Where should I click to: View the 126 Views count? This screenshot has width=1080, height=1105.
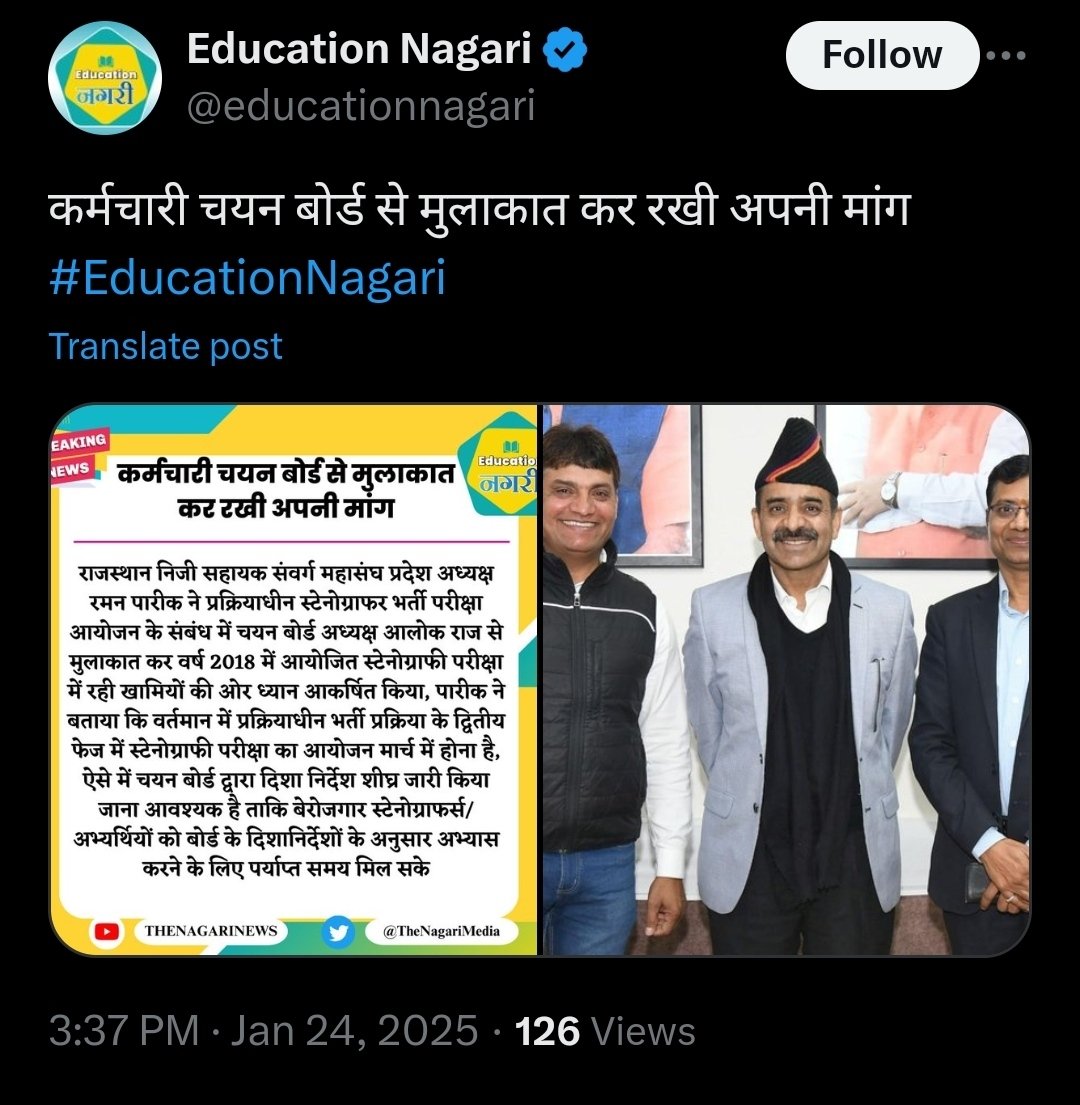tap(605, 1031)
